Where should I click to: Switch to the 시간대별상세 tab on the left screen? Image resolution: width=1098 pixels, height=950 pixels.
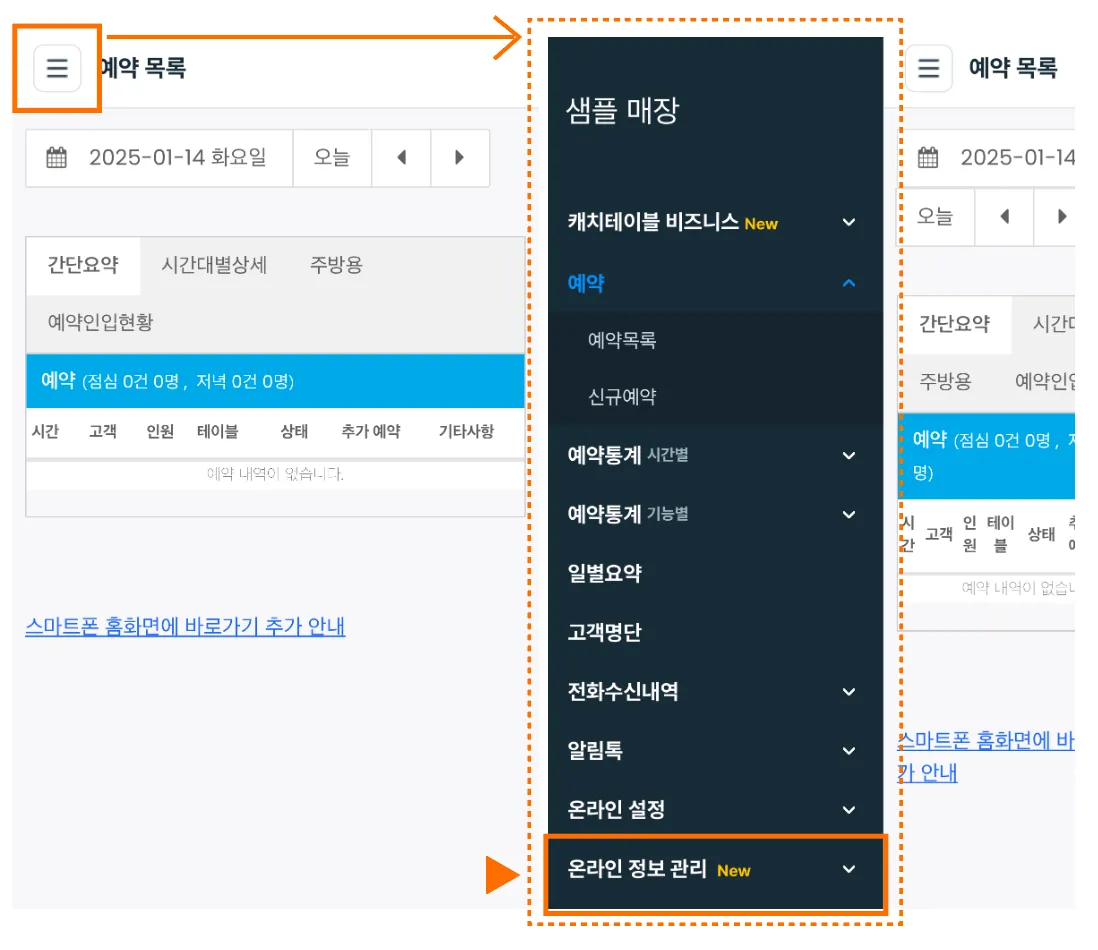point(214,265)
